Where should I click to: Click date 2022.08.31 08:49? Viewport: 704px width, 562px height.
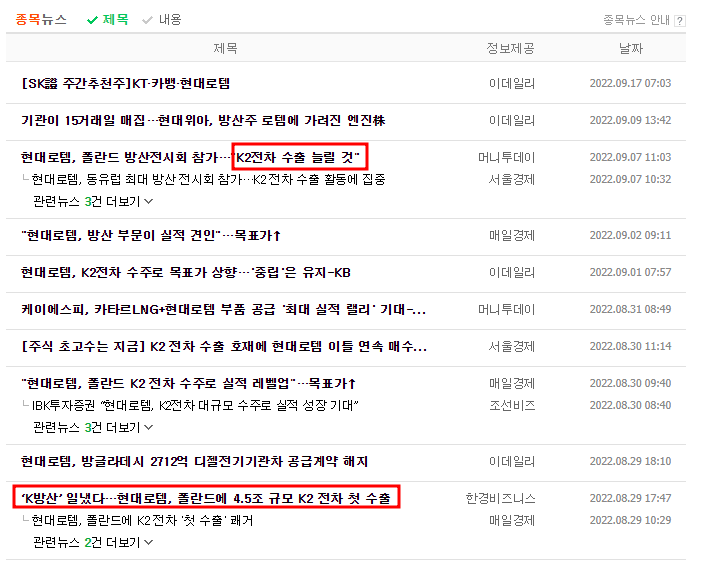pyautogui.click(x=630, y=309)
